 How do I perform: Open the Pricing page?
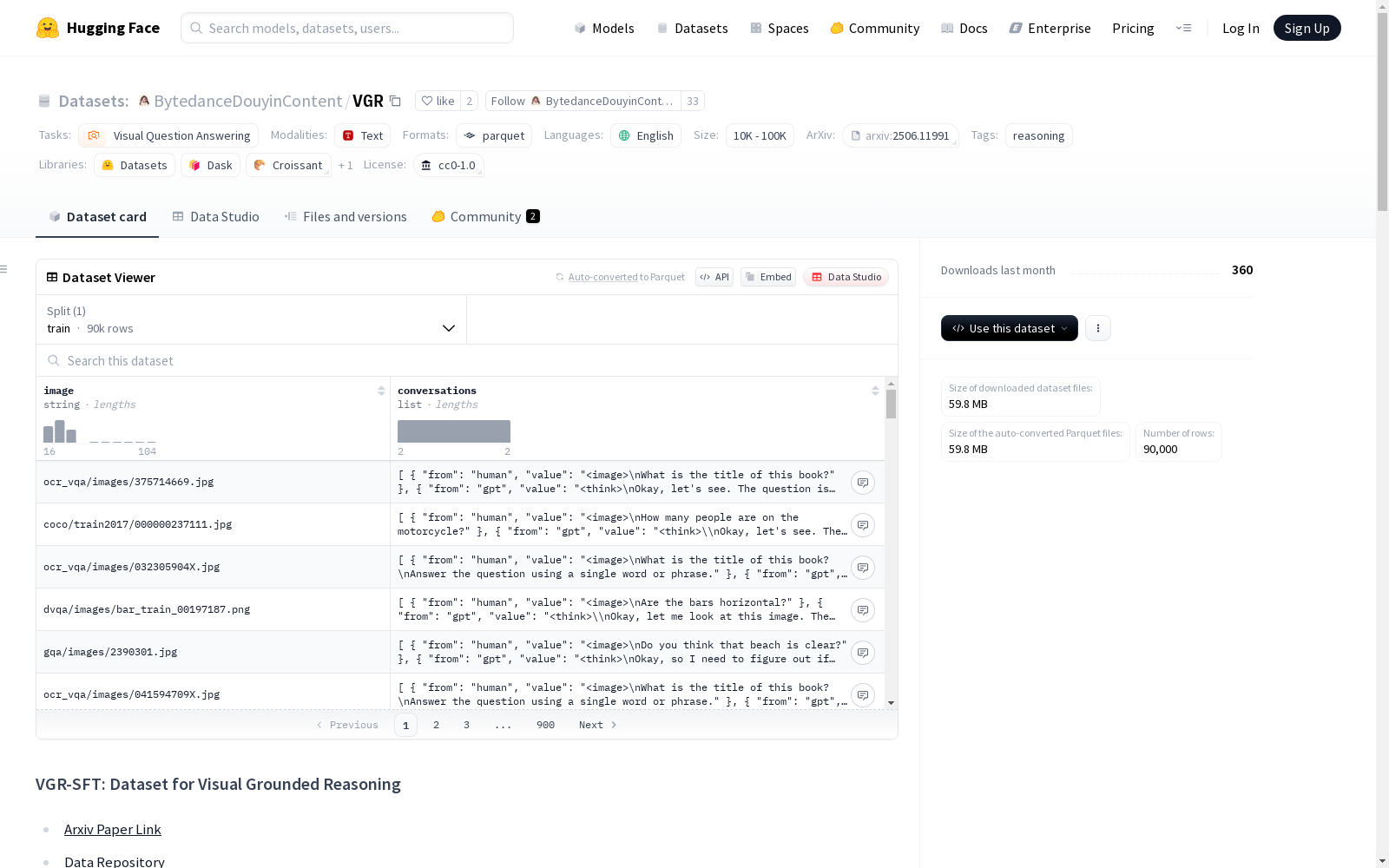[x=1133, y=28]
